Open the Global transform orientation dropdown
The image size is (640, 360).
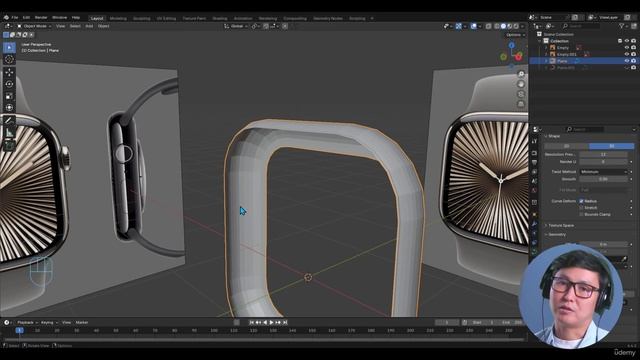pyautogui.click(x=236, y=26)
